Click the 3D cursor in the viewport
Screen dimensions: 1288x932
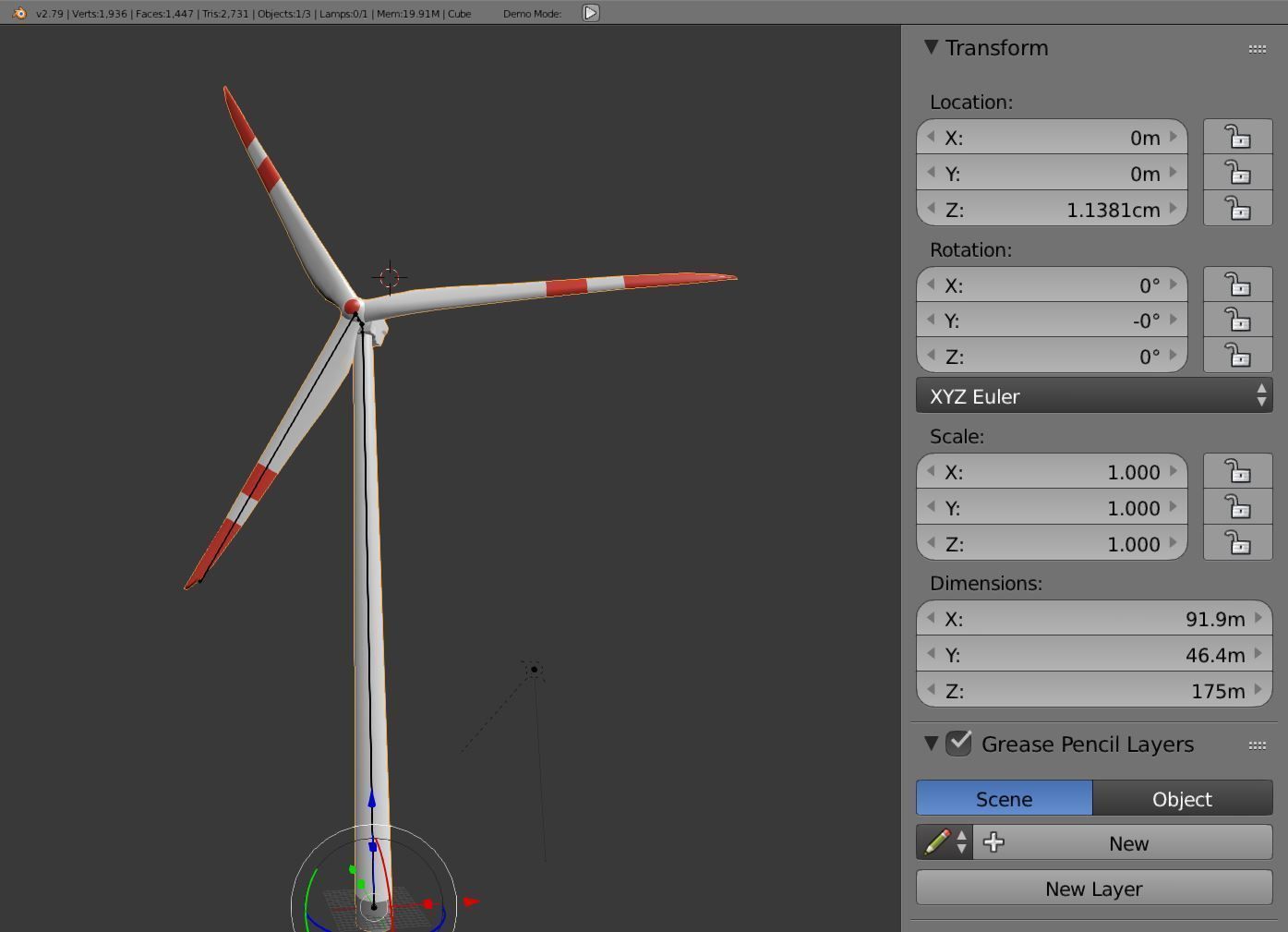point(389,277)
